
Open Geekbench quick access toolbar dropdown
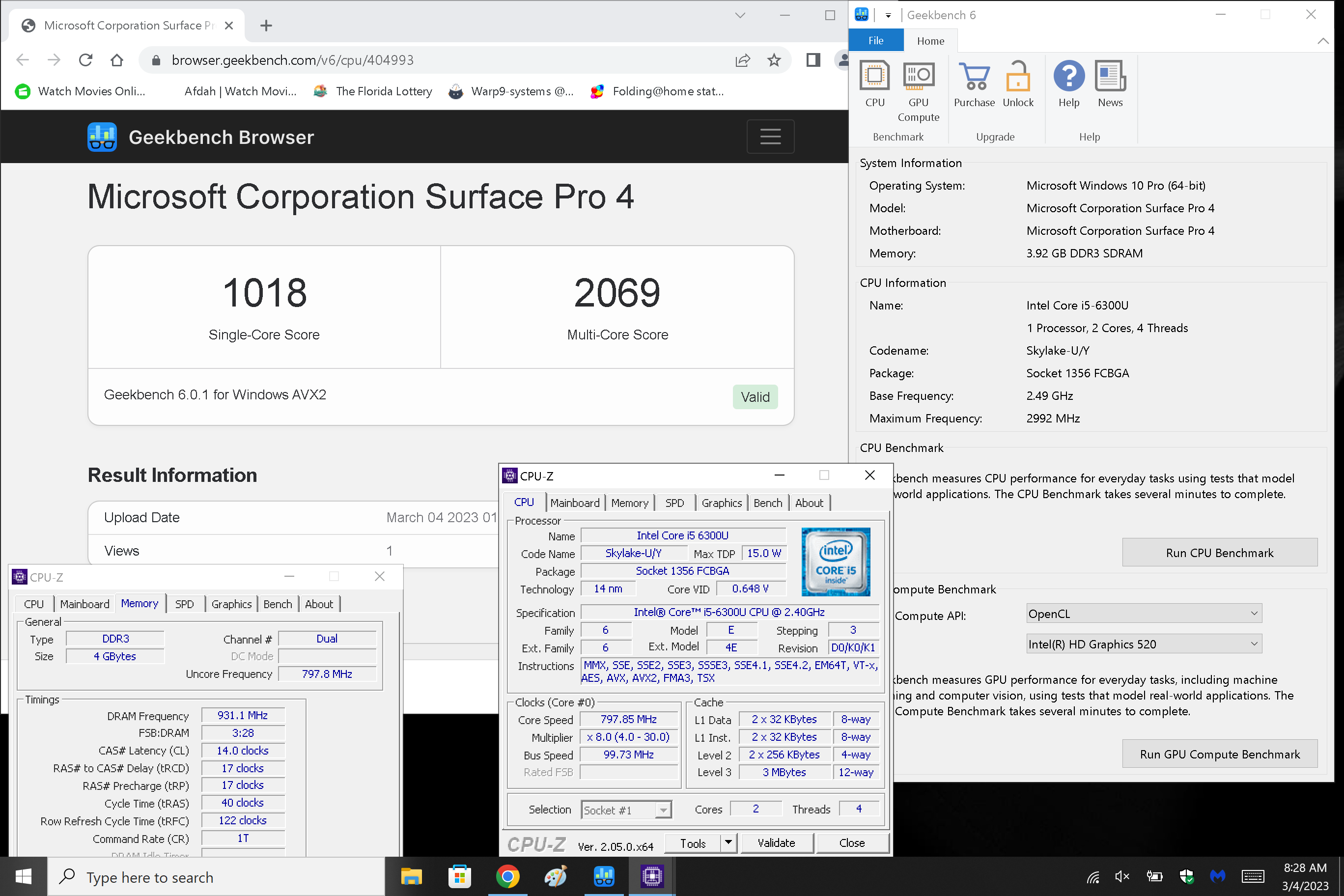point(888,15)
